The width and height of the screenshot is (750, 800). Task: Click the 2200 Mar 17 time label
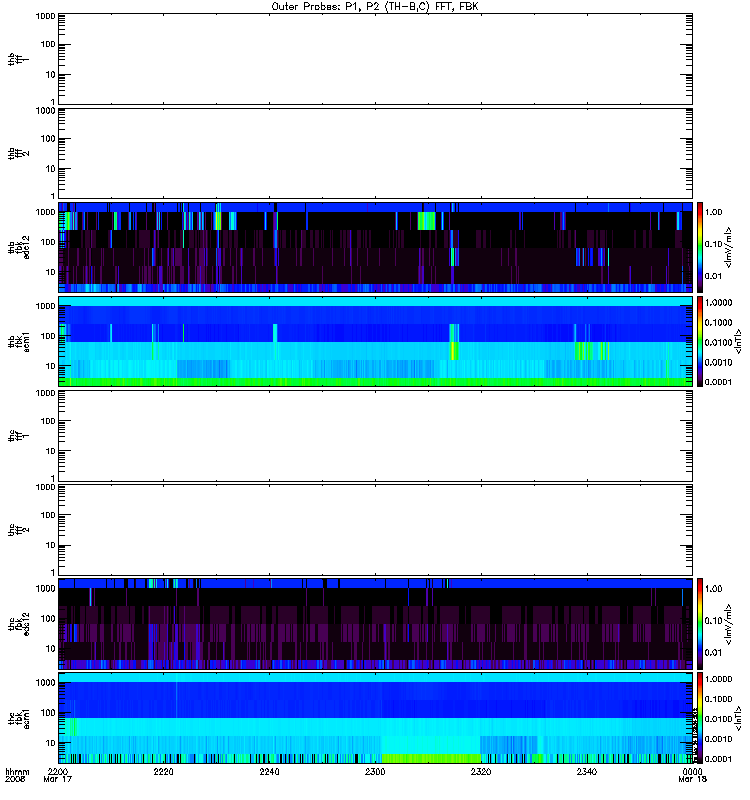[x=58, y=776]
